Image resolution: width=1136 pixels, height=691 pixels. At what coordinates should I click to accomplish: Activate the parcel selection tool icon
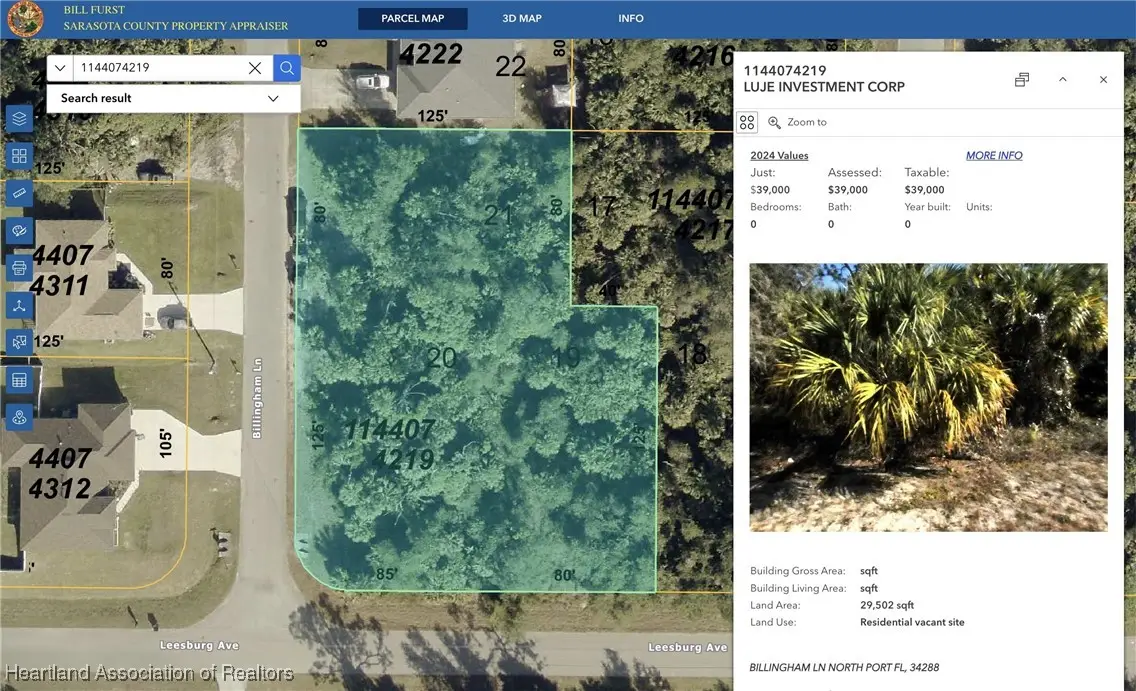tap(19, 341)
